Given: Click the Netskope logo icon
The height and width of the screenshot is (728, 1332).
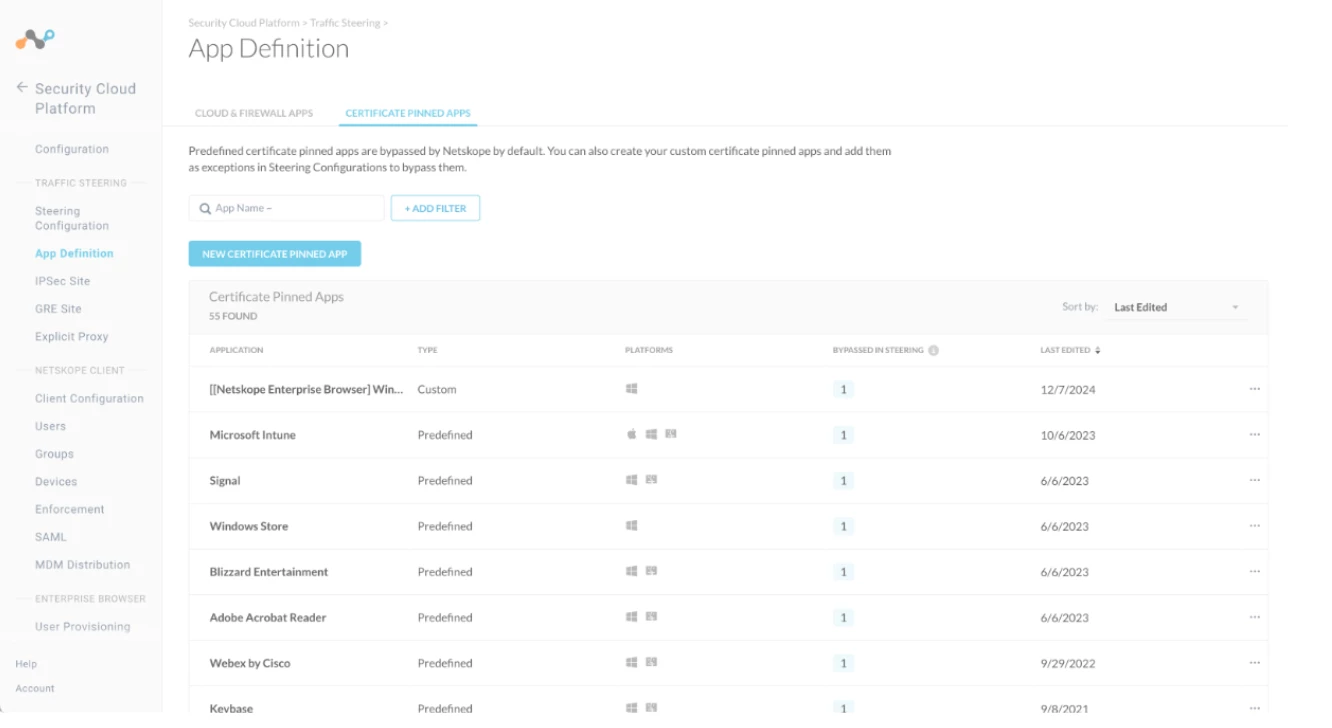Looking at the screenshot, I should click(x=35, y=39).
